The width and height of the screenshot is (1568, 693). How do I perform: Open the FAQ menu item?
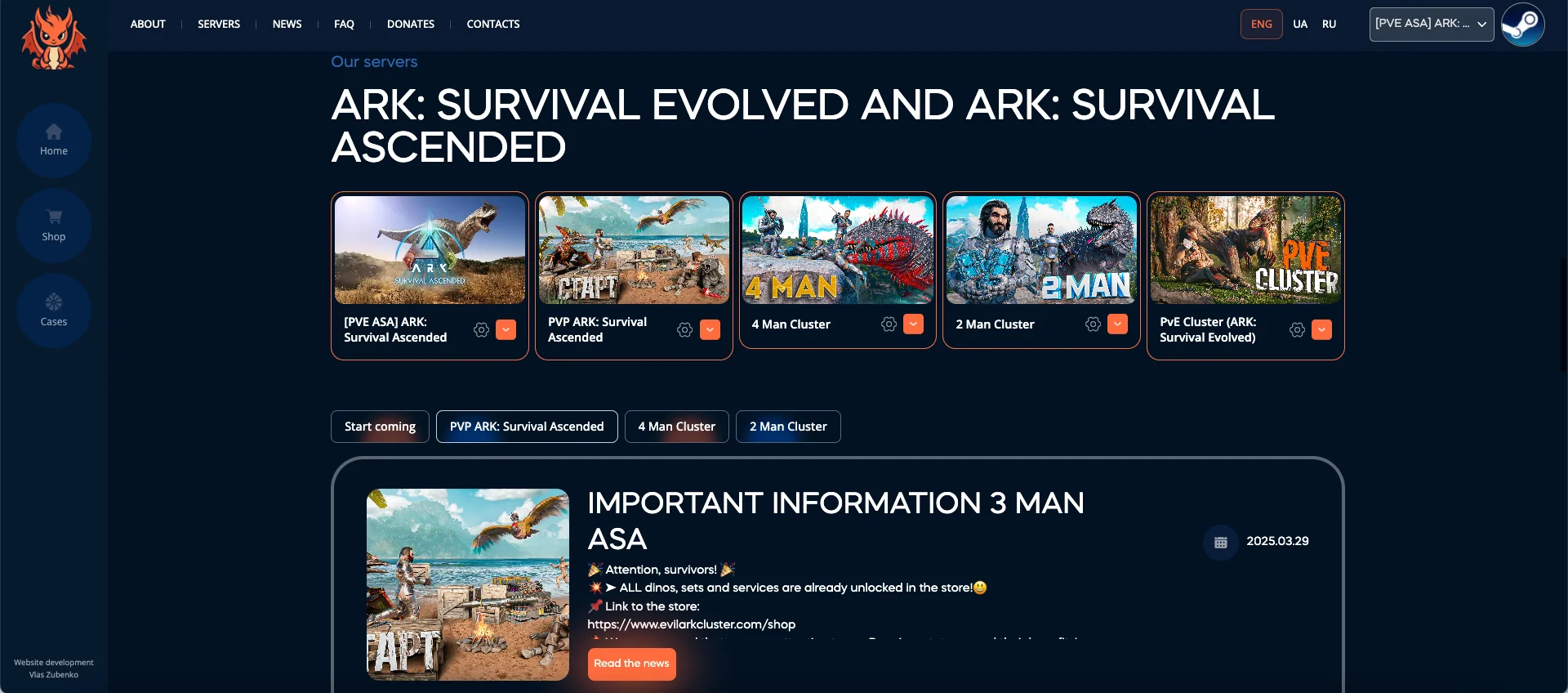click(x=344, y=25)
